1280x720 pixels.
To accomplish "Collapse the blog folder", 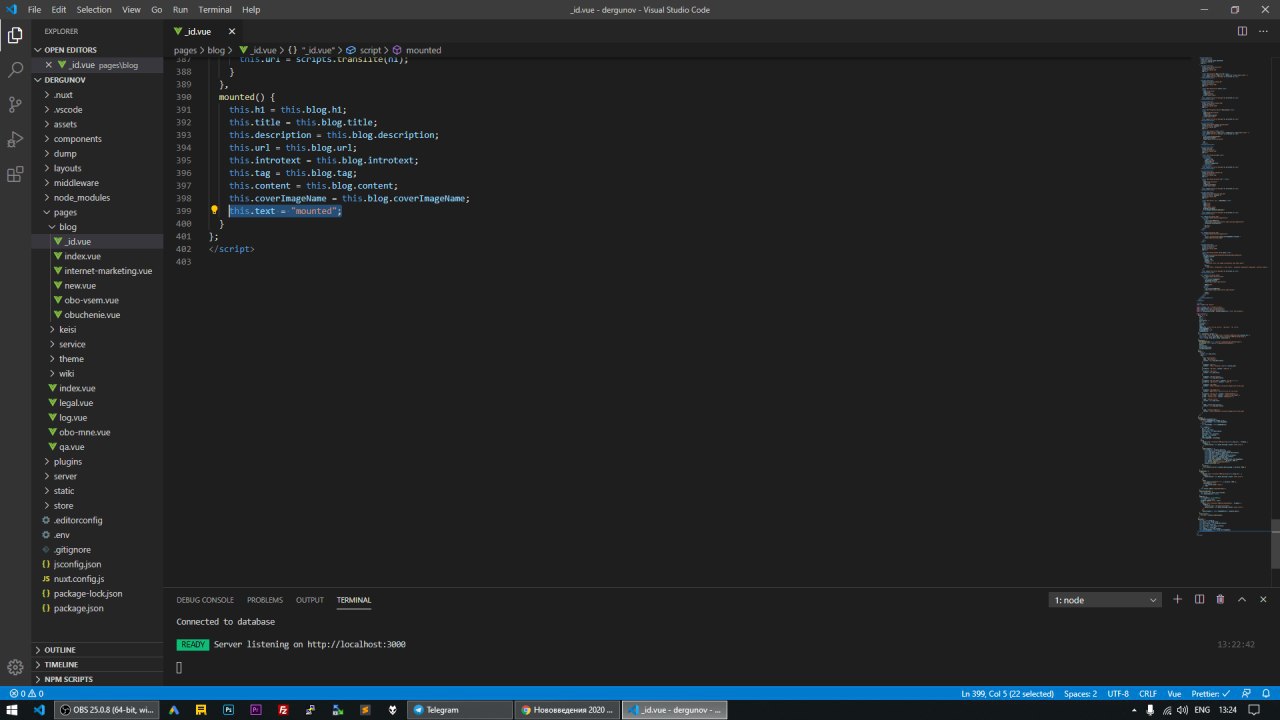I will click(97, 227).
